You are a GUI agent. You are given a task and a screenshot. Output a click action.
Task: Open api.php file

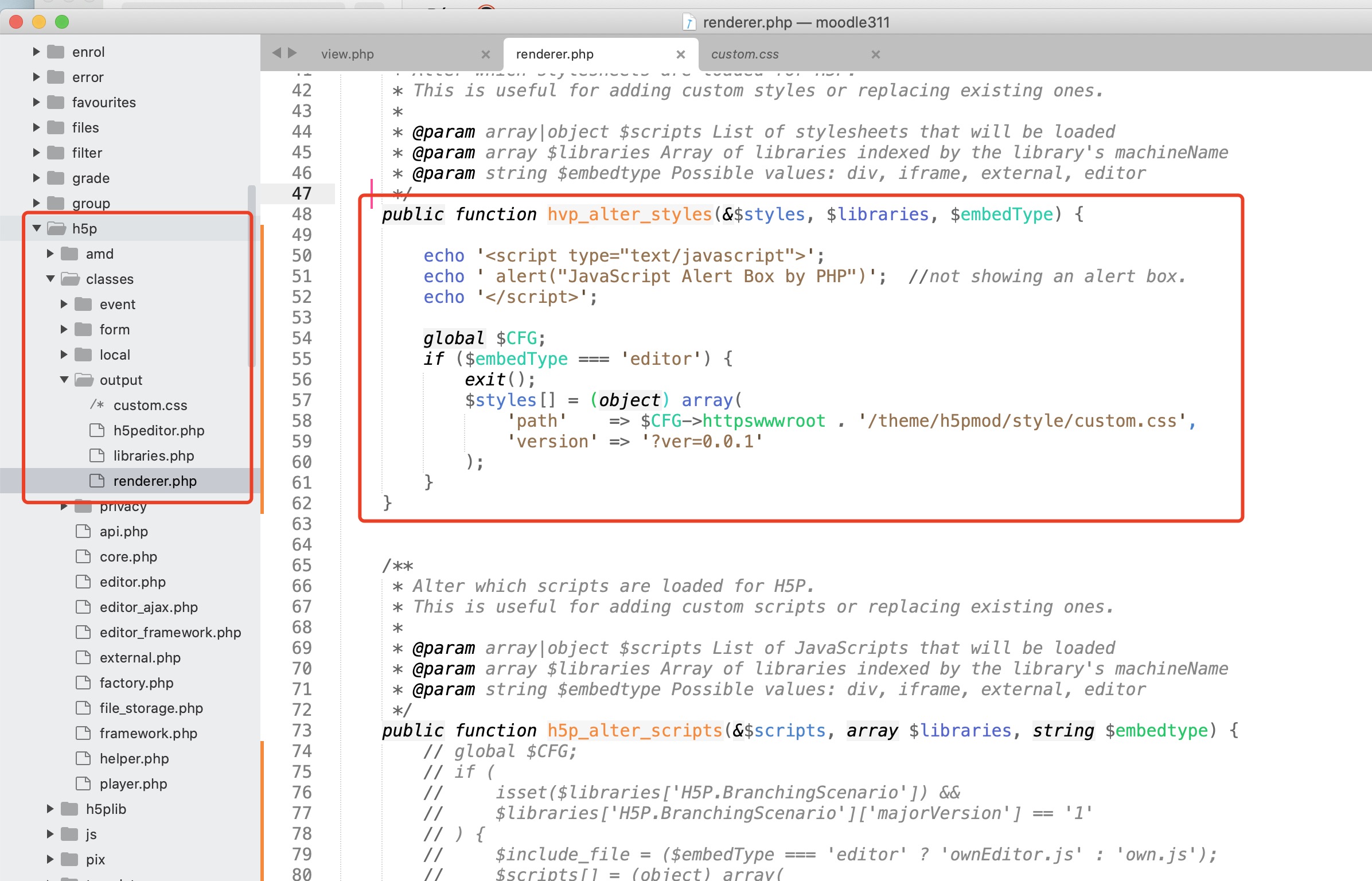(x=124, y=532)
